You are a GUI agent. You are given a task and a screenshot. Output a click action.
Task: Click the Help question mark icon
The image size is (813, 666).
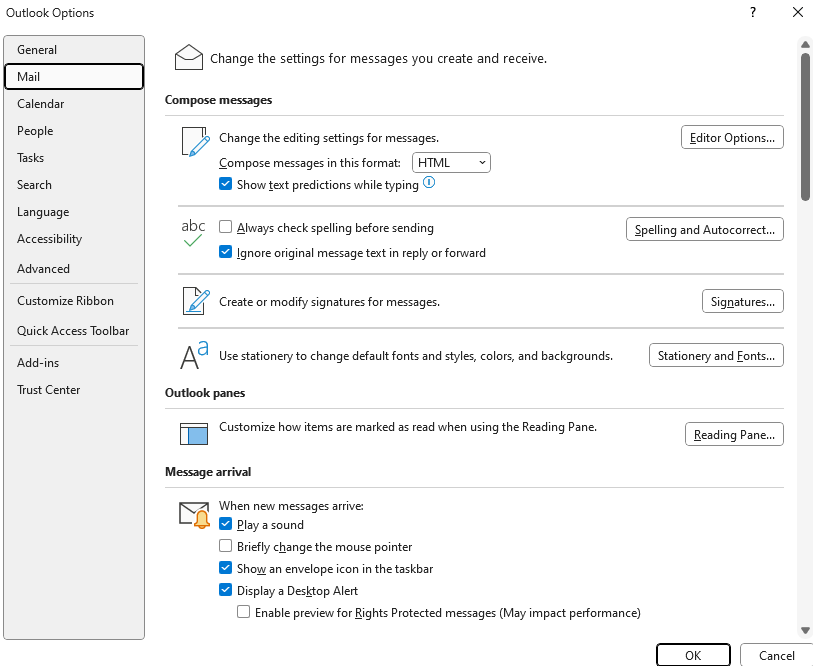(x=753, y=12)
